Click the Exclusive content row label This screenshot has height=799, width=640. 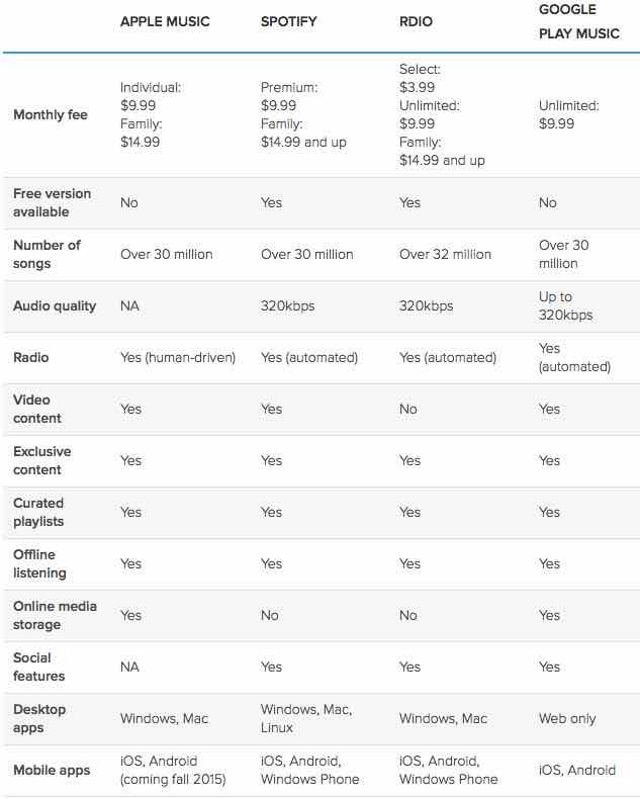42,460
